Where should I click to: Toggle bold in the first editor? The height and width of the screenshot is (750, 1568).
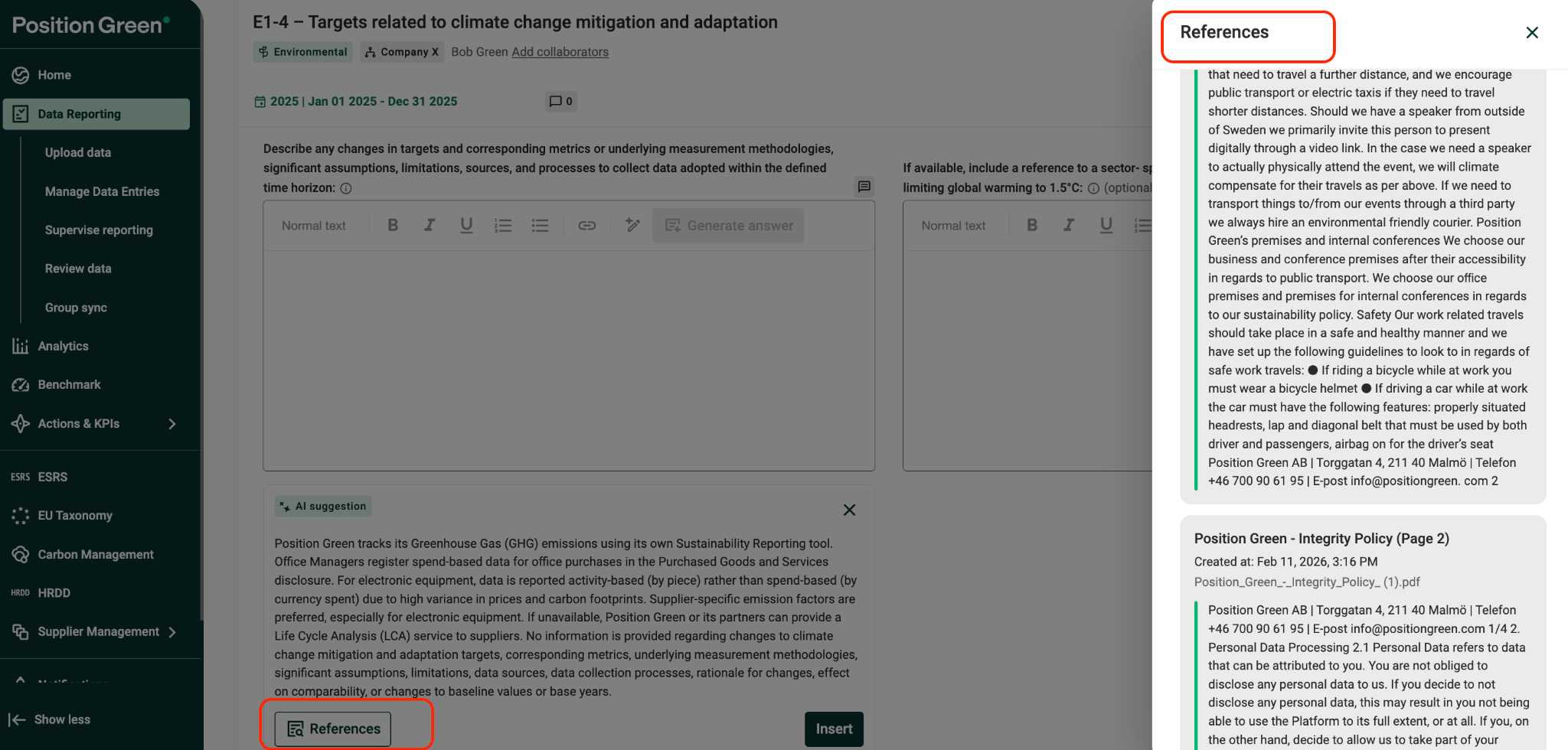393,225
